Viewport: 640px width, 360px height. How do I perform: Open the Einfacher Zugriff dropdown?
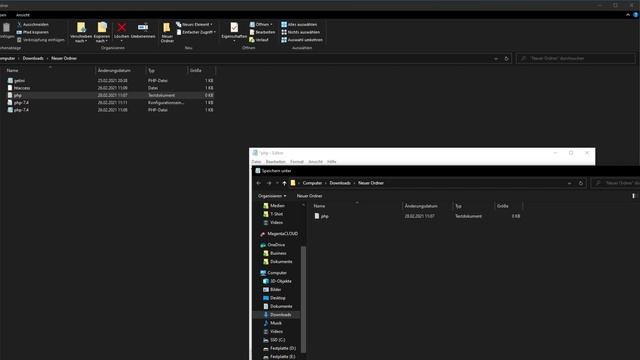point(196,32)
